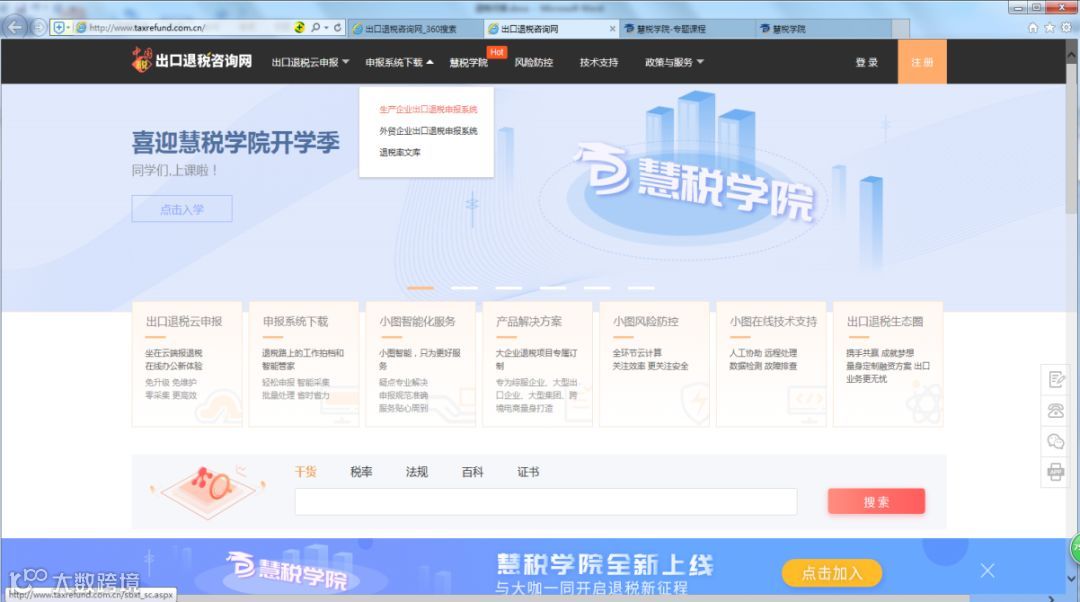Image resolution: width=1080 pixels, height=602 pixels.
Task: Open 技术支持 in the navigation bar
Action: tap(599, 62)
